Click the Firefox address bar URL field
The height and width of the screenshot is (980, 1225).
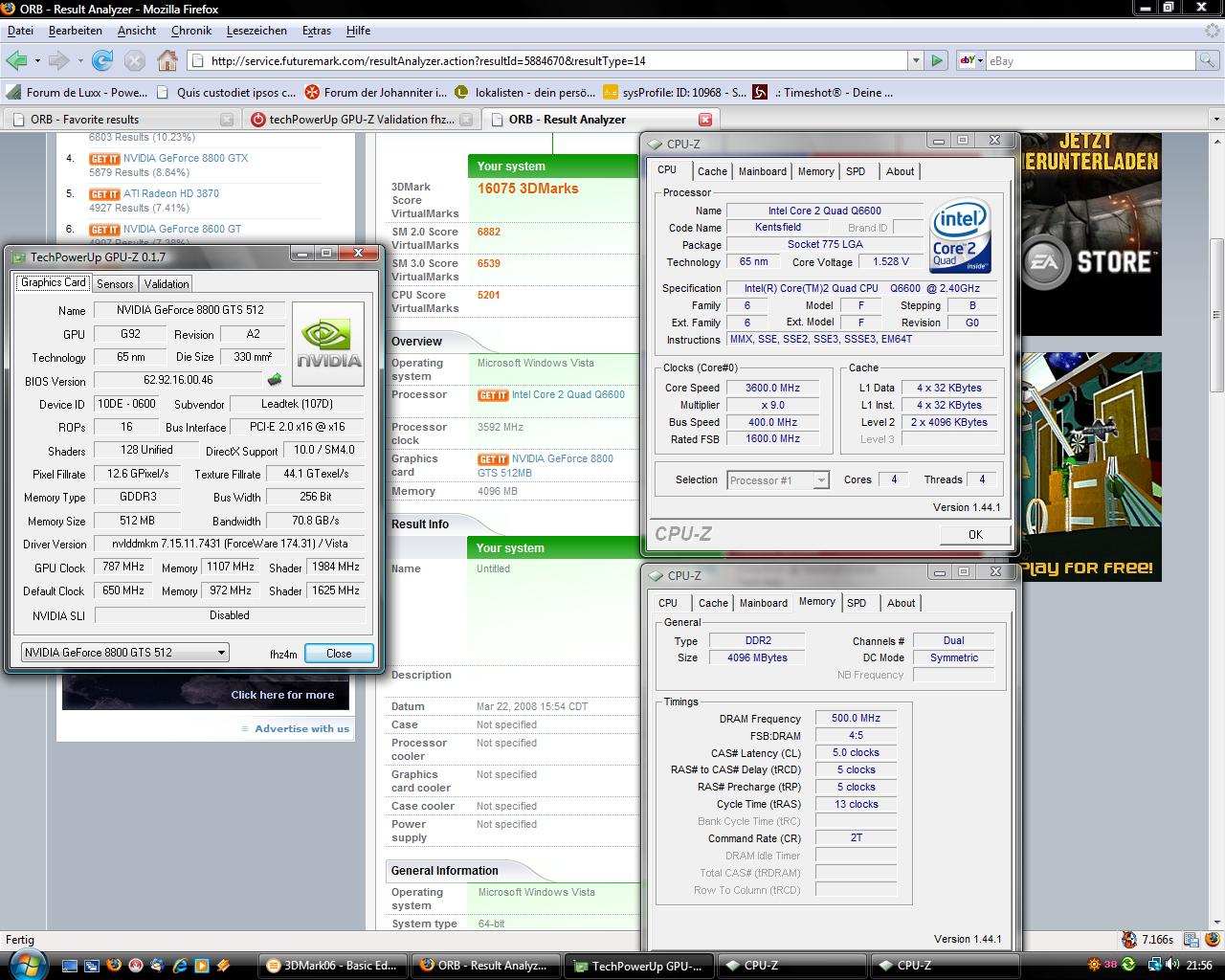click(546, 60)
